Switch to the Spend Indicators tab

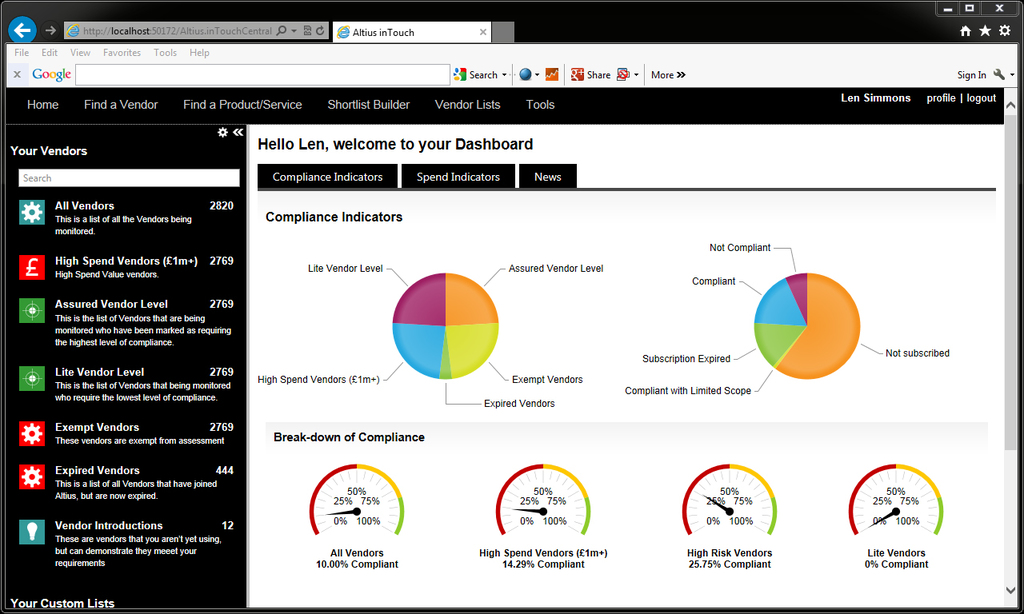coord(458,177)
